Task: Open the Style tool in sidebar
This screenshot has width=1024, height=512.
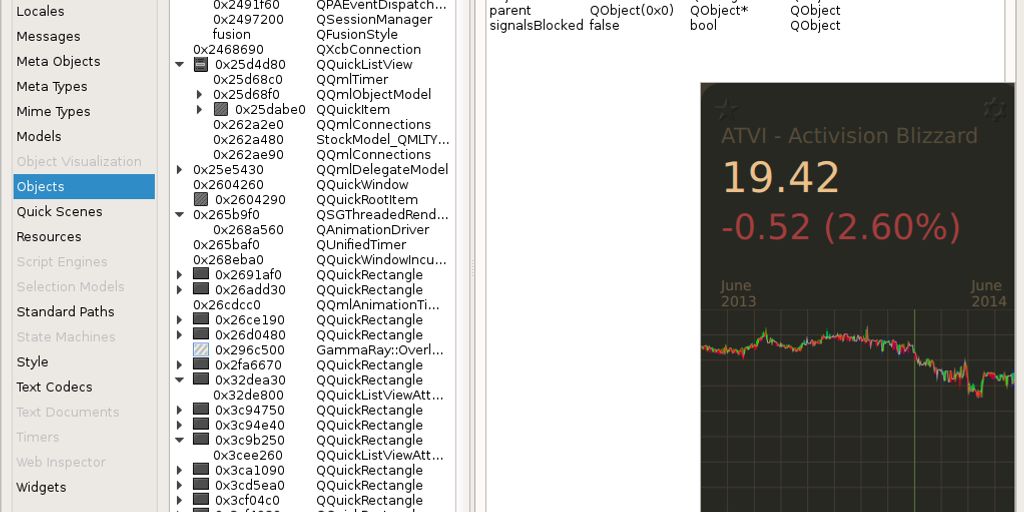Action: (x=84, y=362)
